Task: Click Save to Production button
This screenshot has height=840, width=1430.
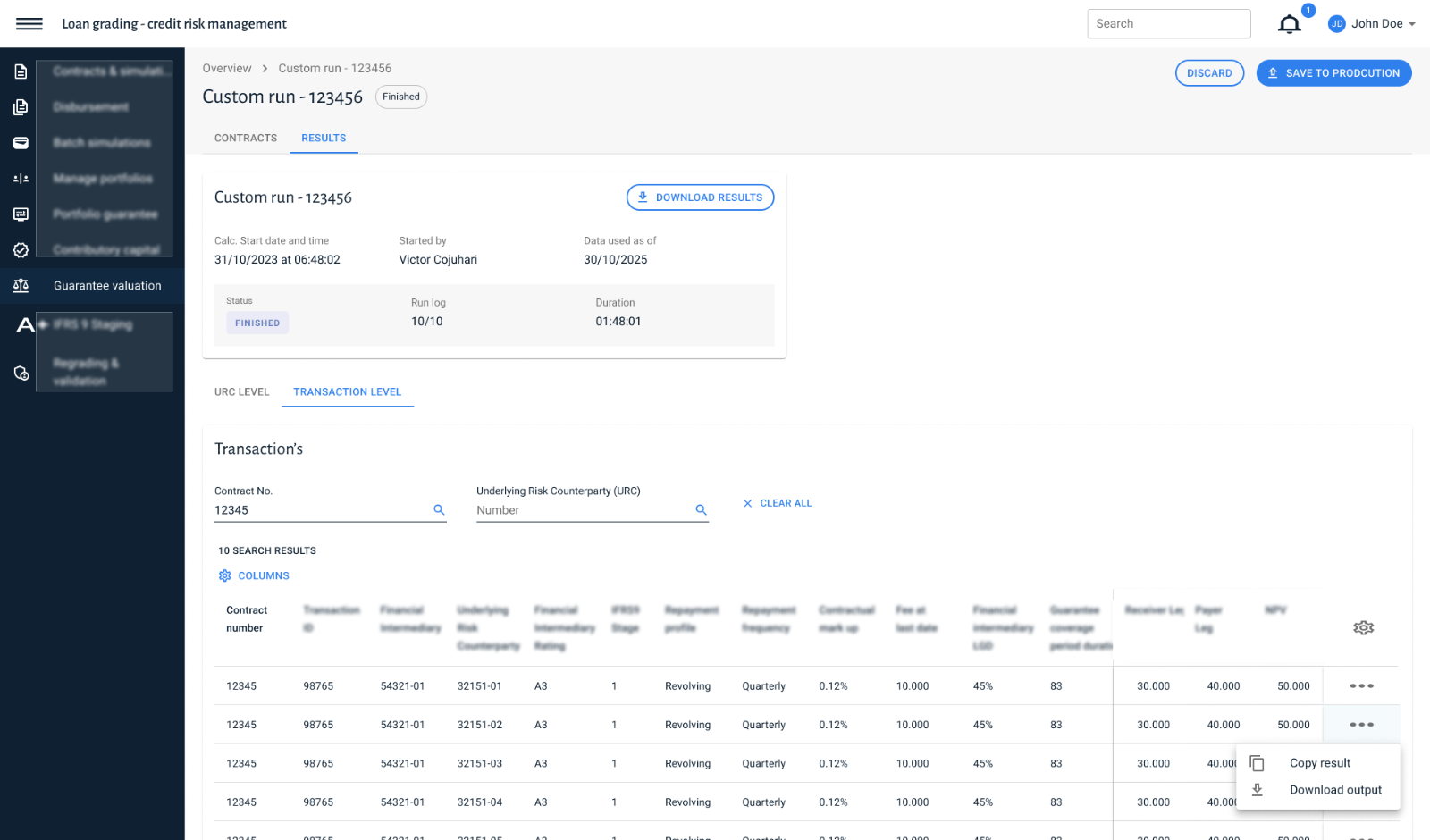Action: pos(1333,73)
